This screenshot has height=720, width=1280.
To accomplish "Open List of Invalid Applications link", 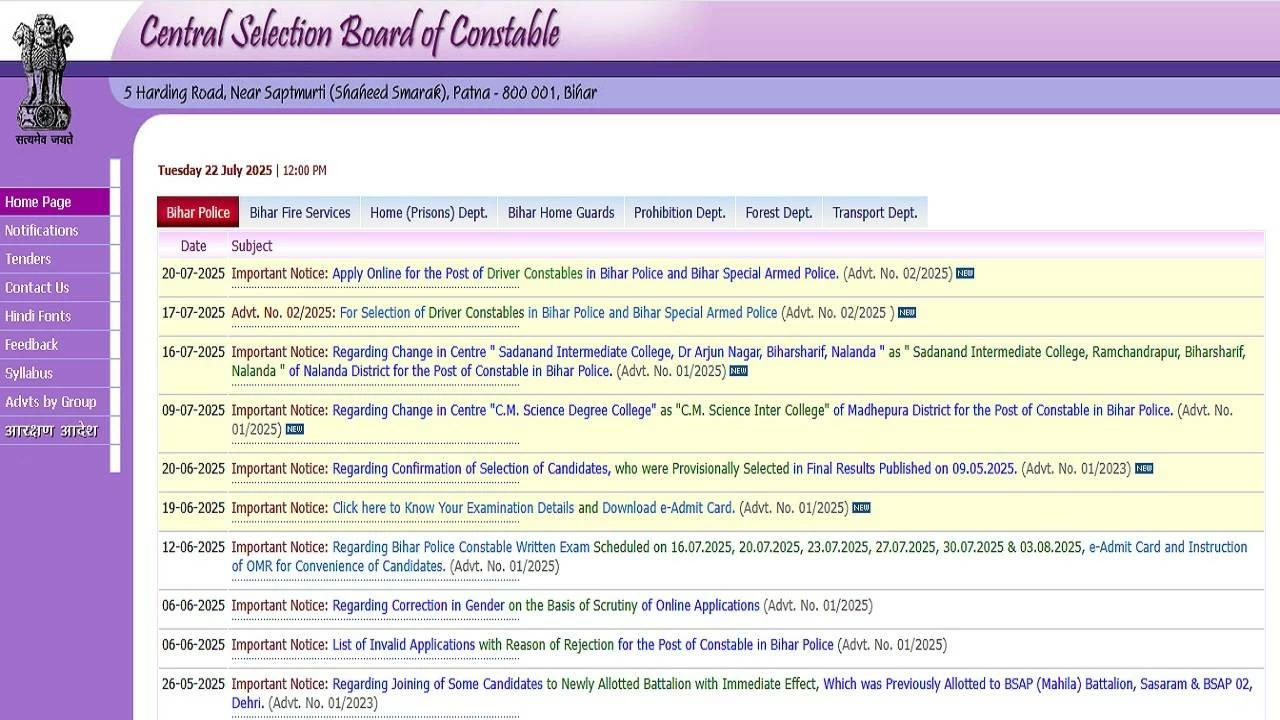I will [x=404, y=645].
